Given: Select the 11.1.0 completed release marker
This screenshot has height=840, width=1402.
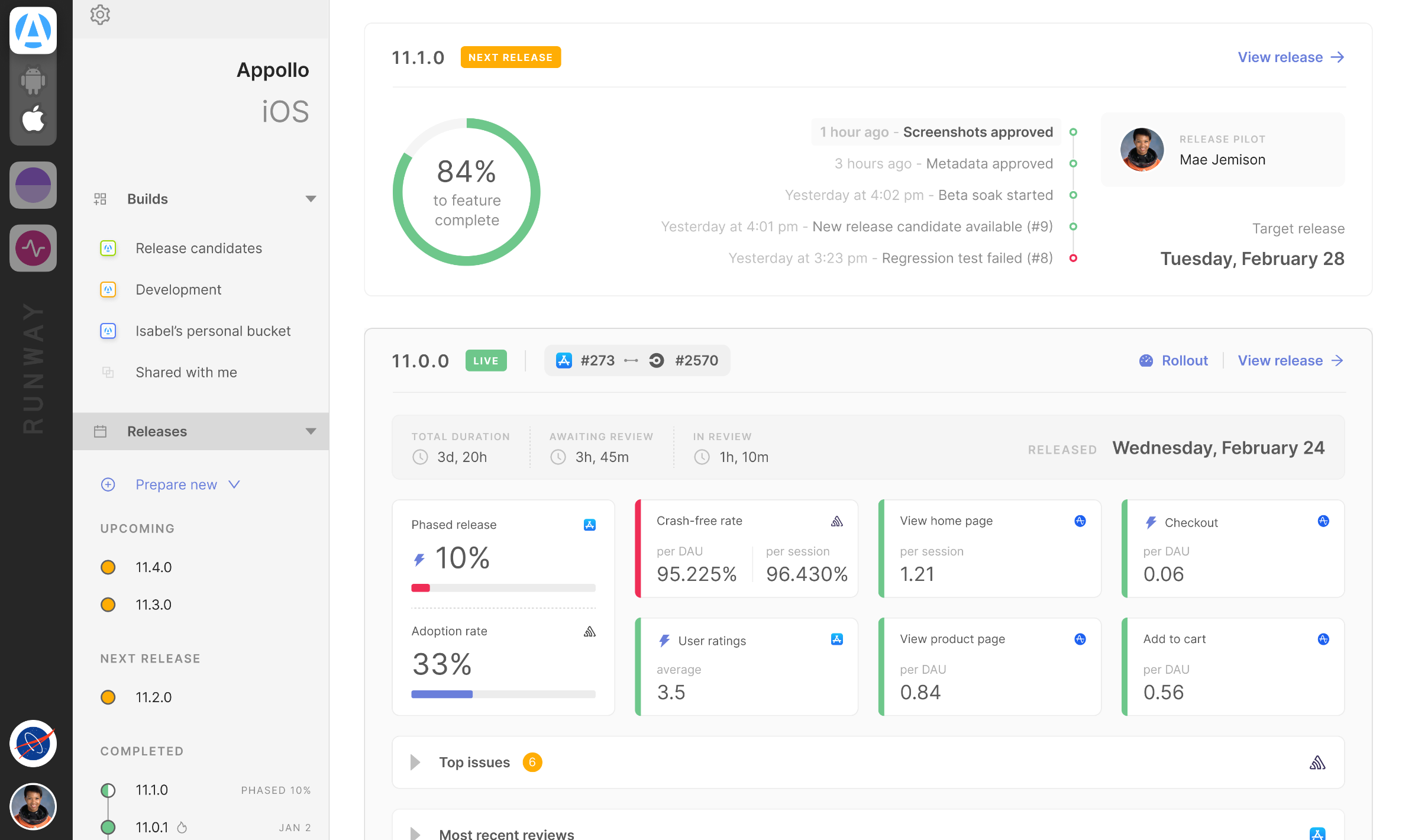Looking at the screenshot, I should (x=108, y=790).
